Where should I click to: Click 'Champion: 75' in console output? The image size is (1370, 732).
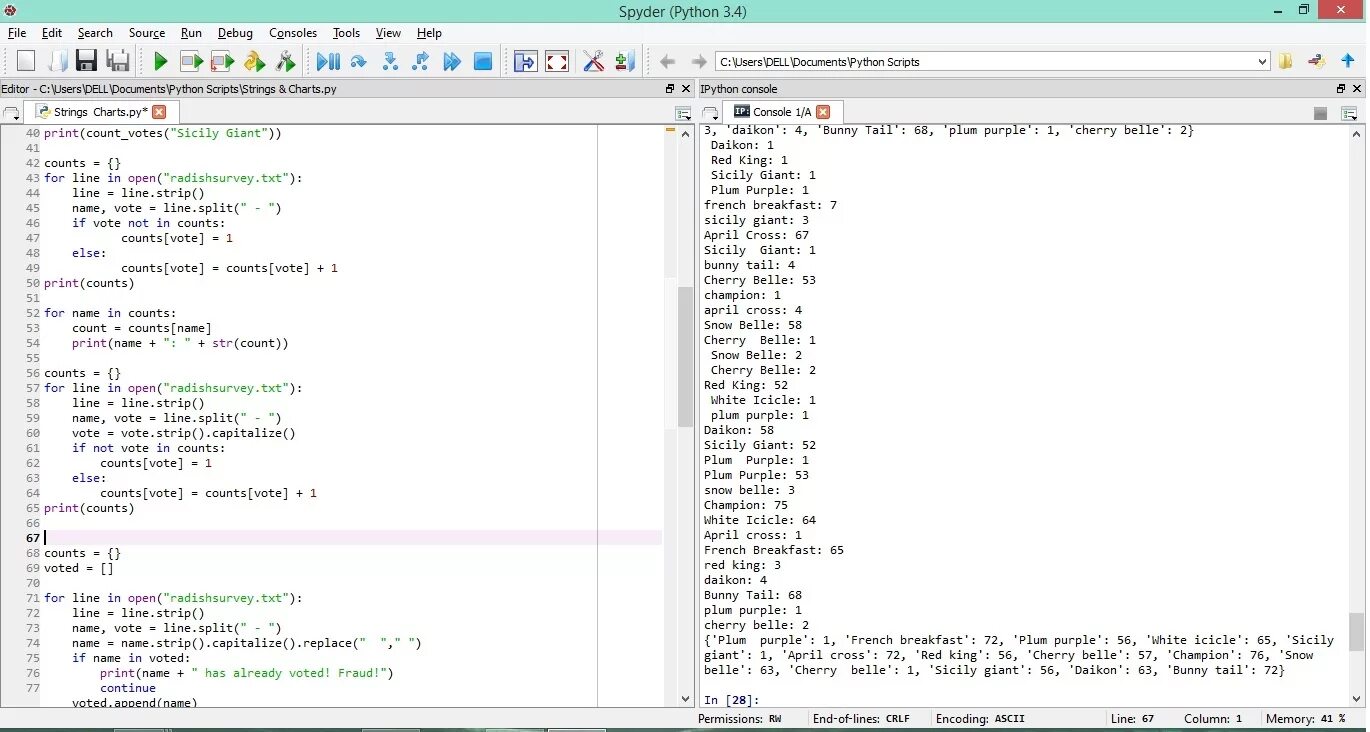pyautogui.click(x=746, y=505)
